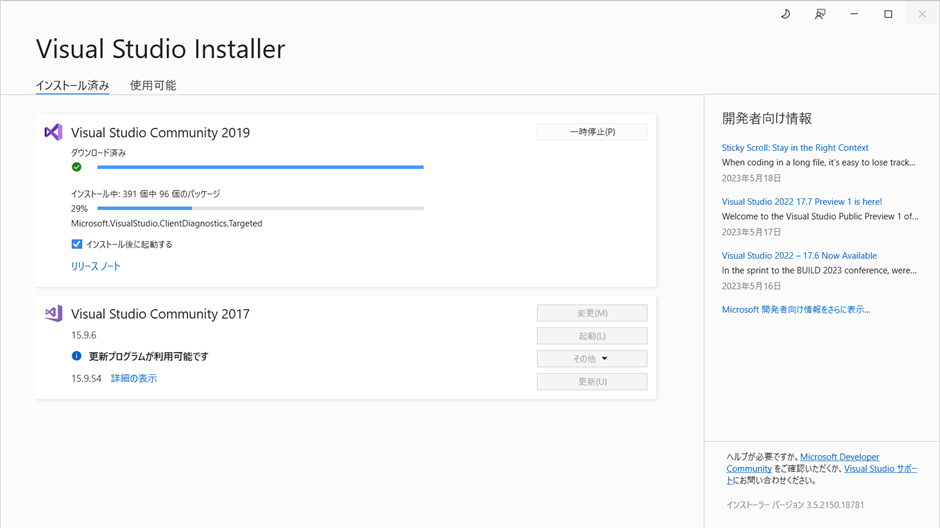
Task: Pause installation with 一時停止(P) button
Action: (591, 132)
